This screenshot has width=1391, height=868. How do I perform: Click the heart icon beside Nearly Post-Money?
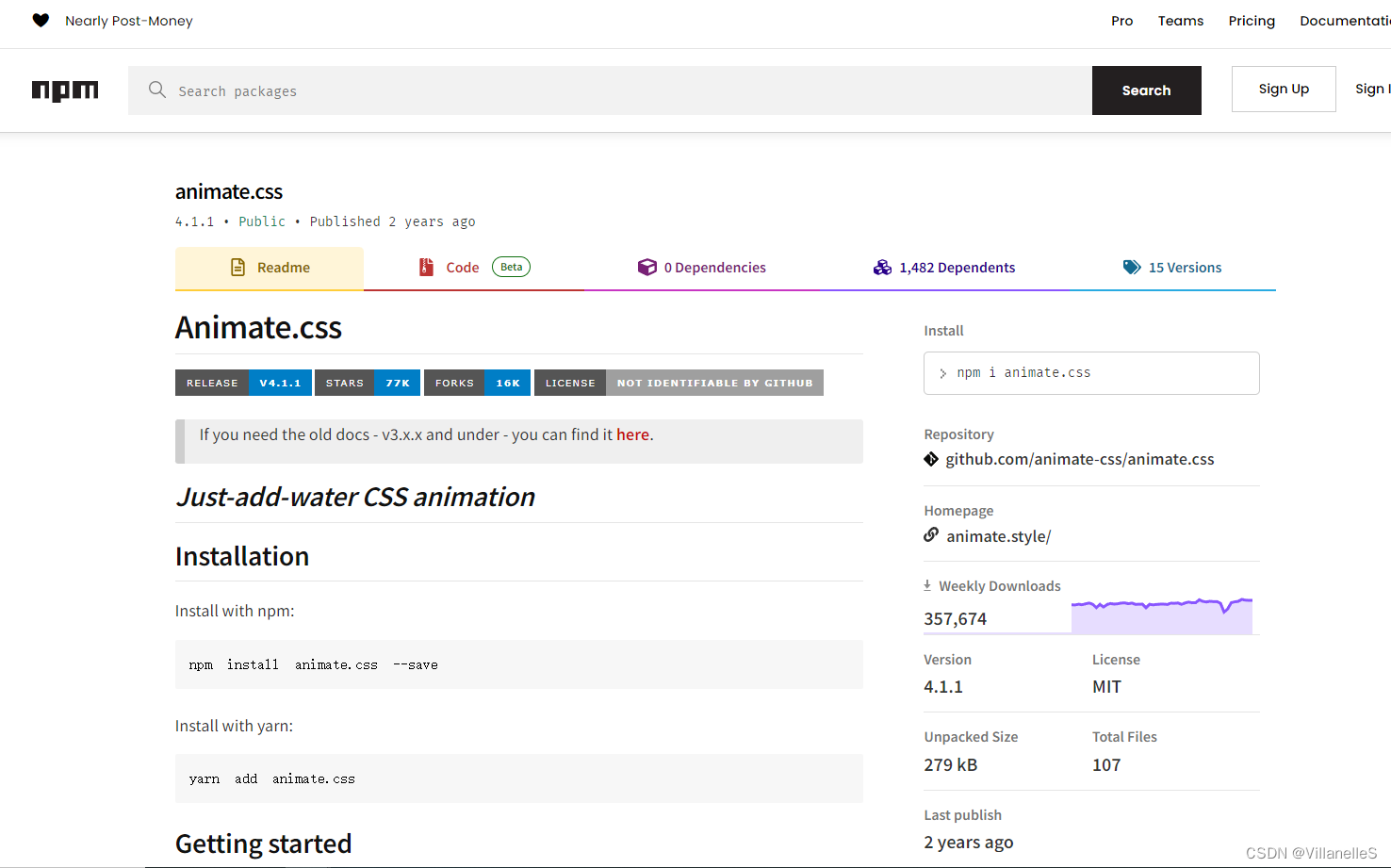point(41,20)
